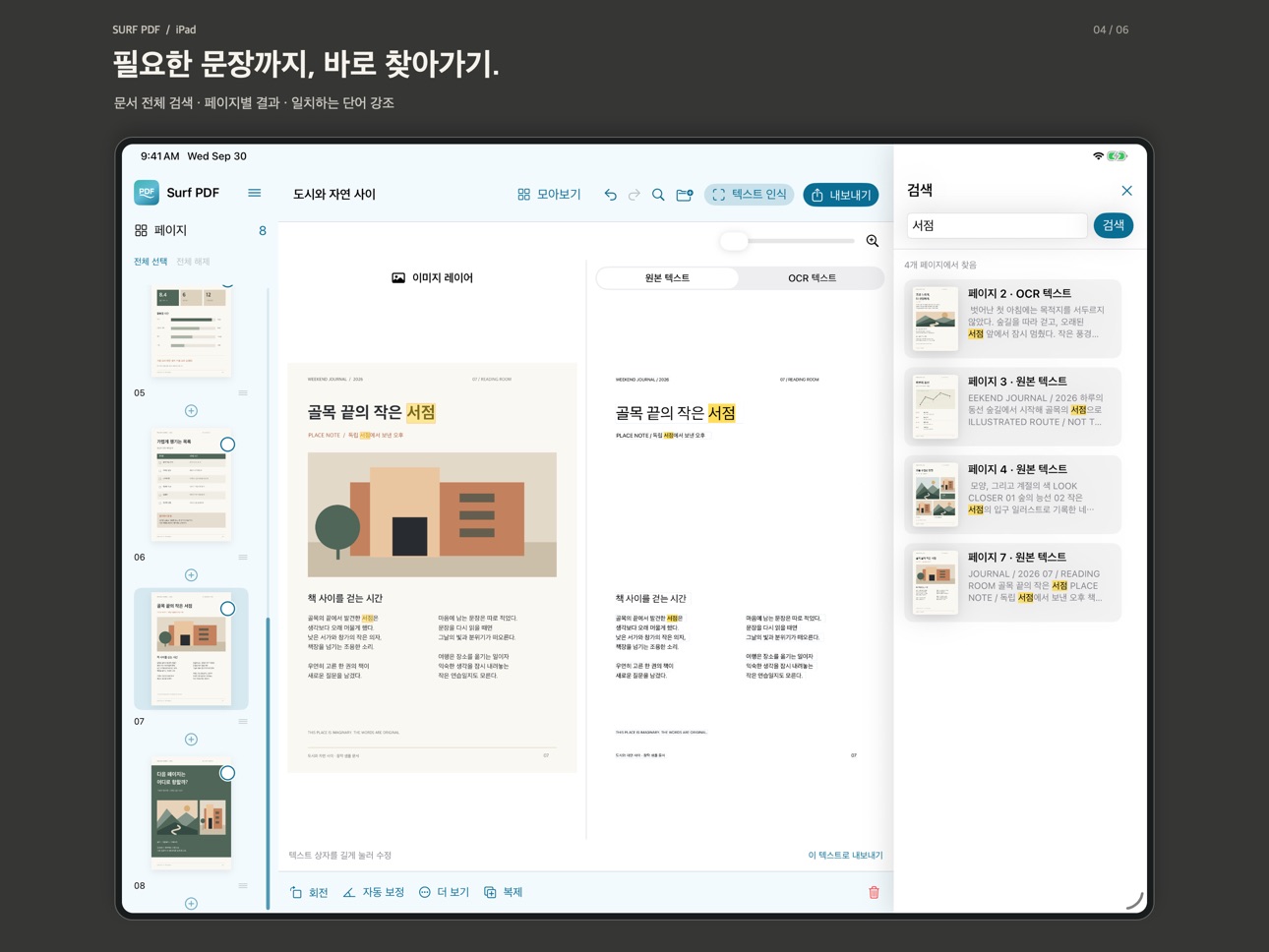Screen dimensions: 1269x952
Task: Redo the last action
Action: [634, 195]
